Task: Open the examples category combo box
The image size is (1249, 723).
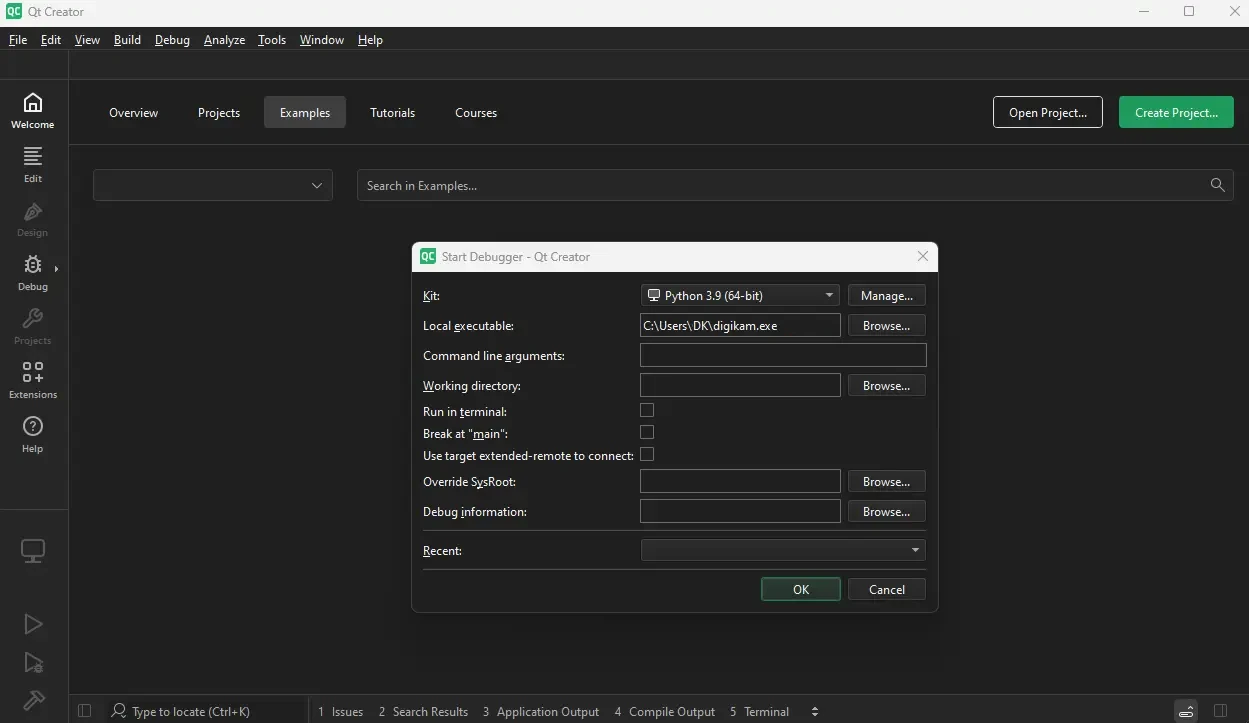Action: click(212, 185)
